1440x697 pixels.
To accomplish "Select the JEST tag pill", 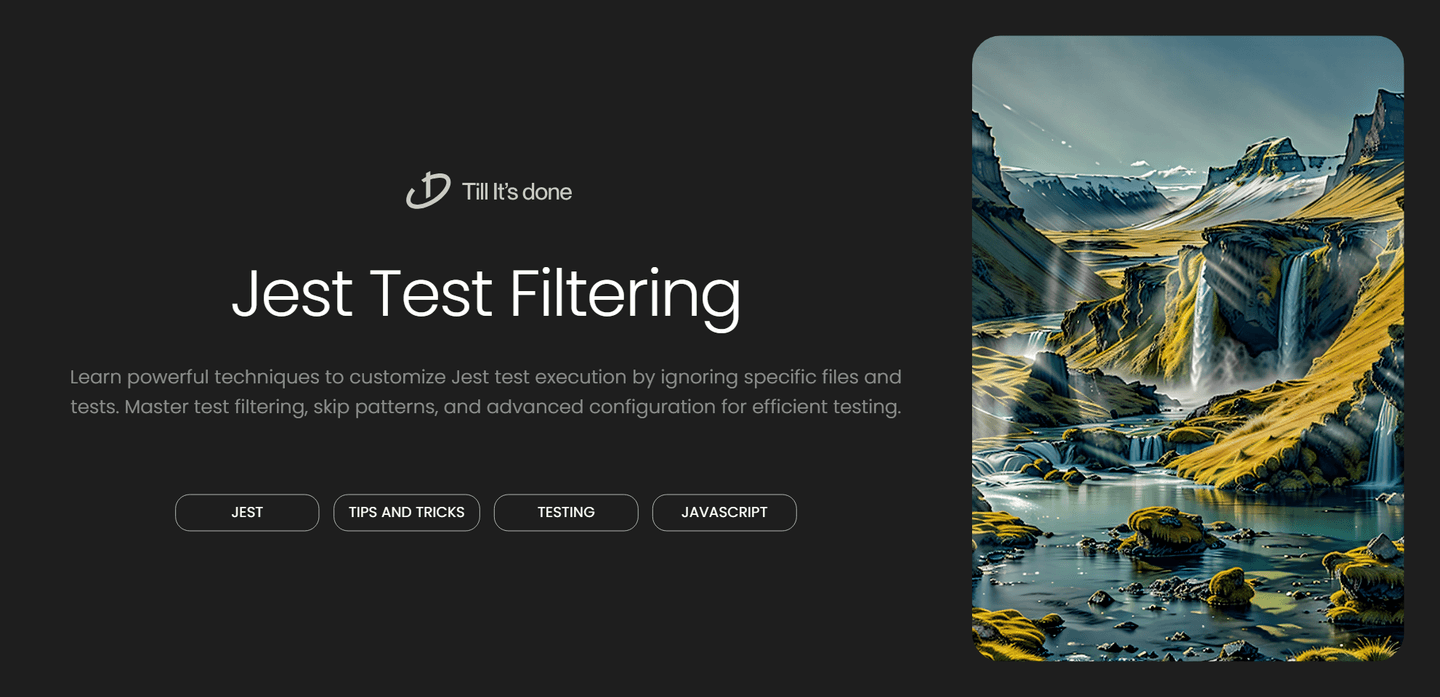I will (x=247, y=512).
